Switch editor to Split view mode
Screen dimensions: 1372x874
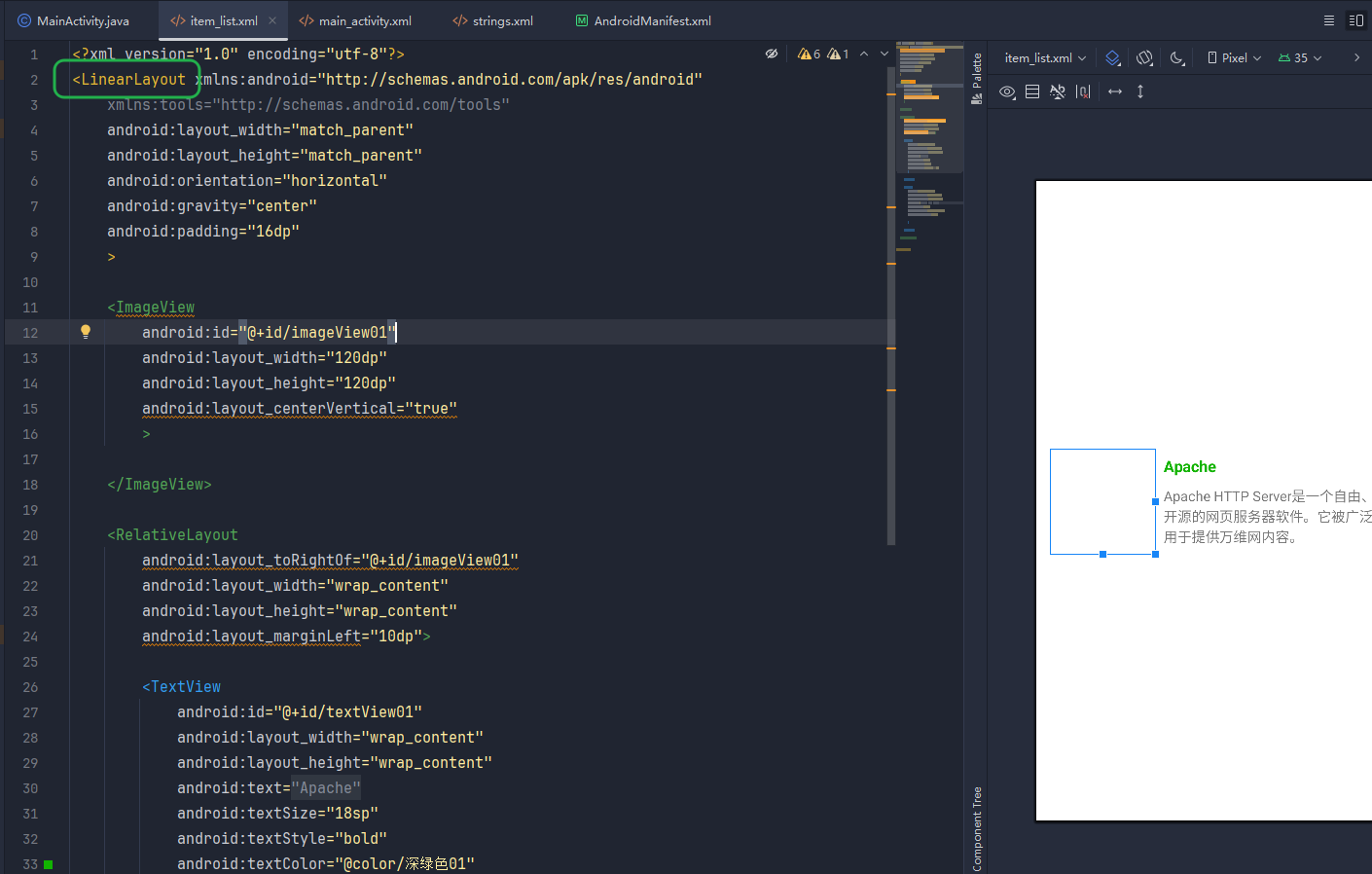click(x=1355, y=20)
